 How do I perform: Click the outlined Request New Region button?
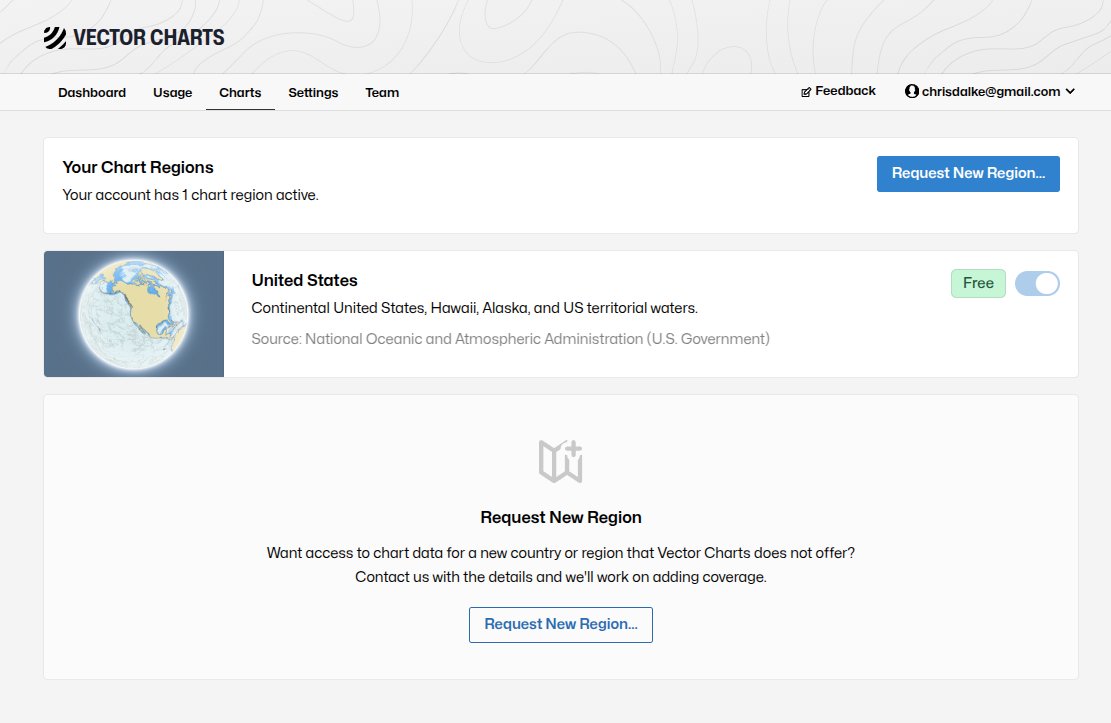coord(560,624)
